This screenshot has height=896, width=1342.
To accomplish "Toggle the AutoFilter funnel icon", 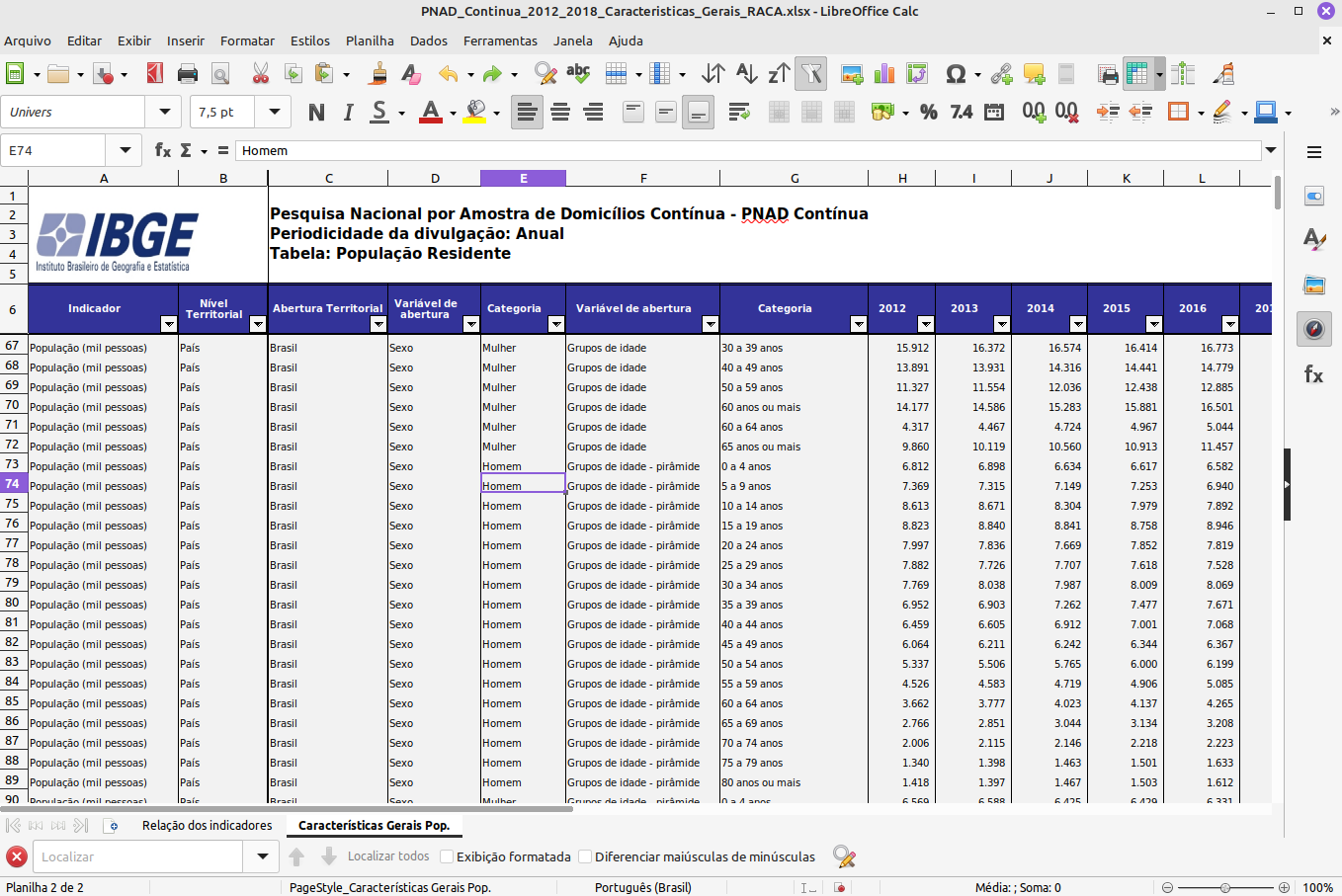I will coord(810,74).
